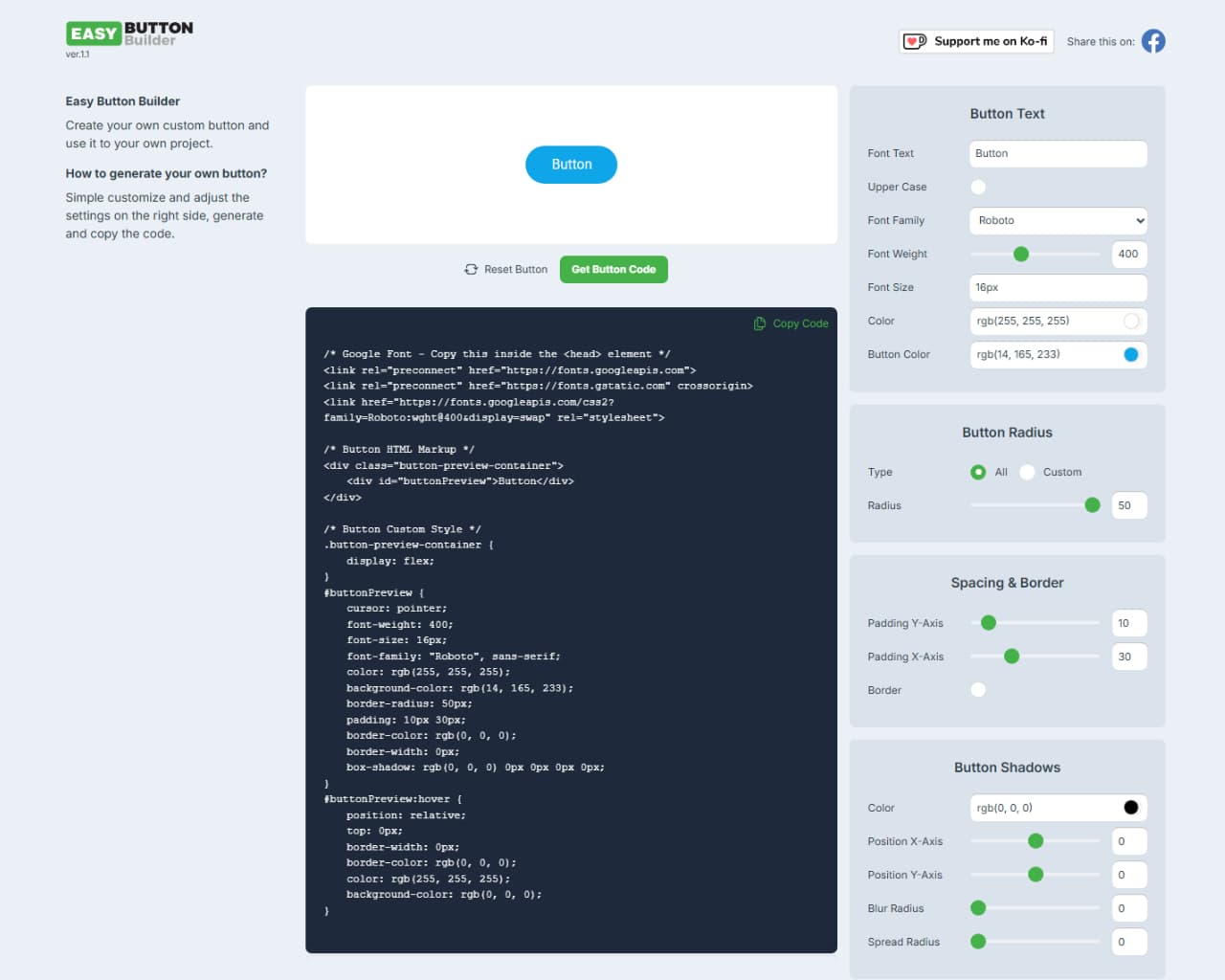The image size is (1225, 980).
Task: Click the Font Size input field
Action: point(1058,287)
